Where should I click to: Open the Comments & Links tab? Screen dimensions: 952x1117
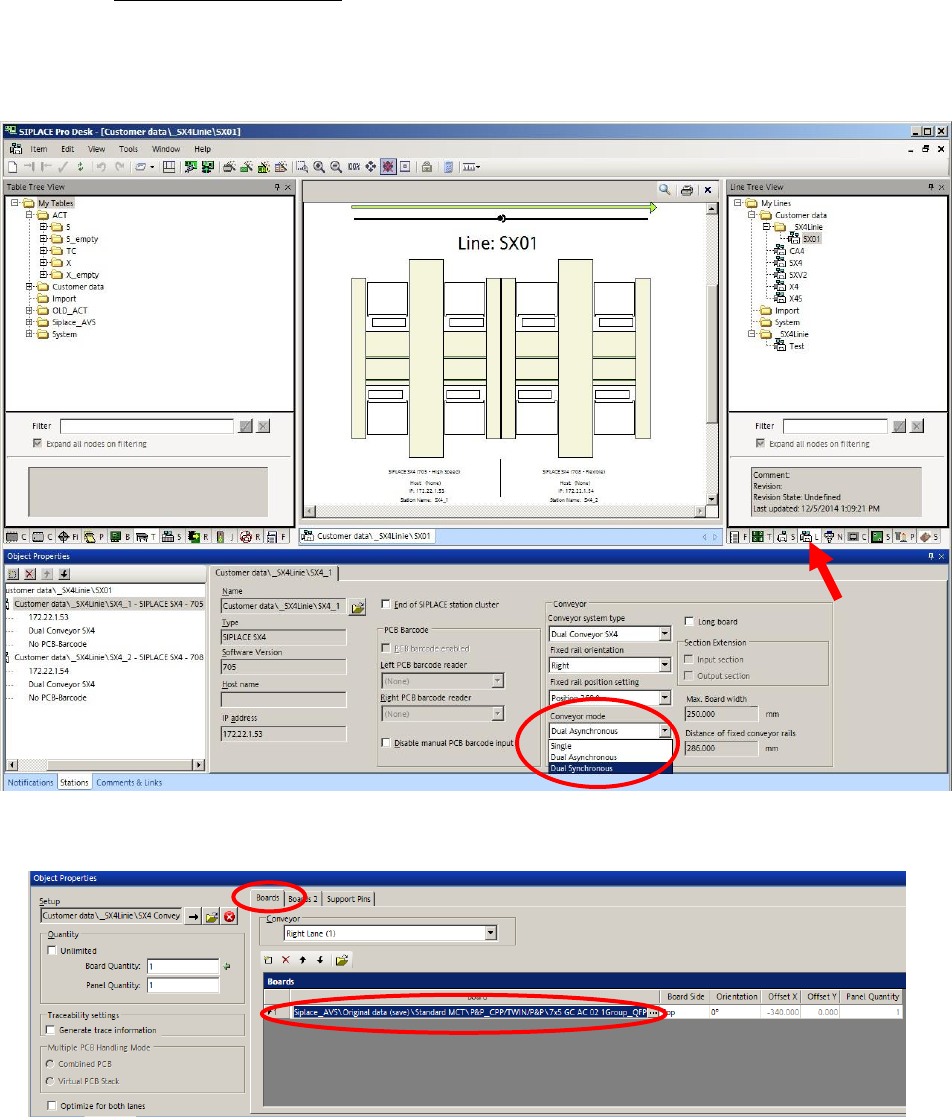(x=129, y=782)
